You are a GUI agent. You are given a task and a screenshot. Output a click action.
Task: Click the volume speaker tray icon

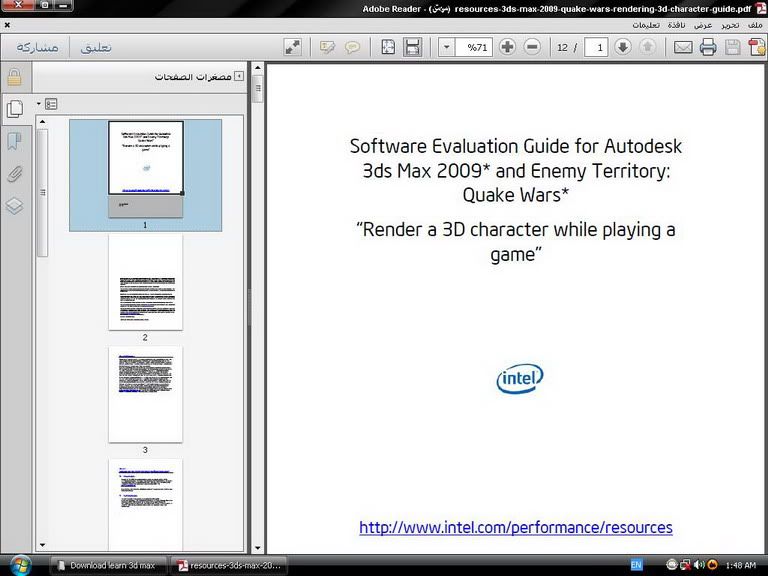click(699, 565)
